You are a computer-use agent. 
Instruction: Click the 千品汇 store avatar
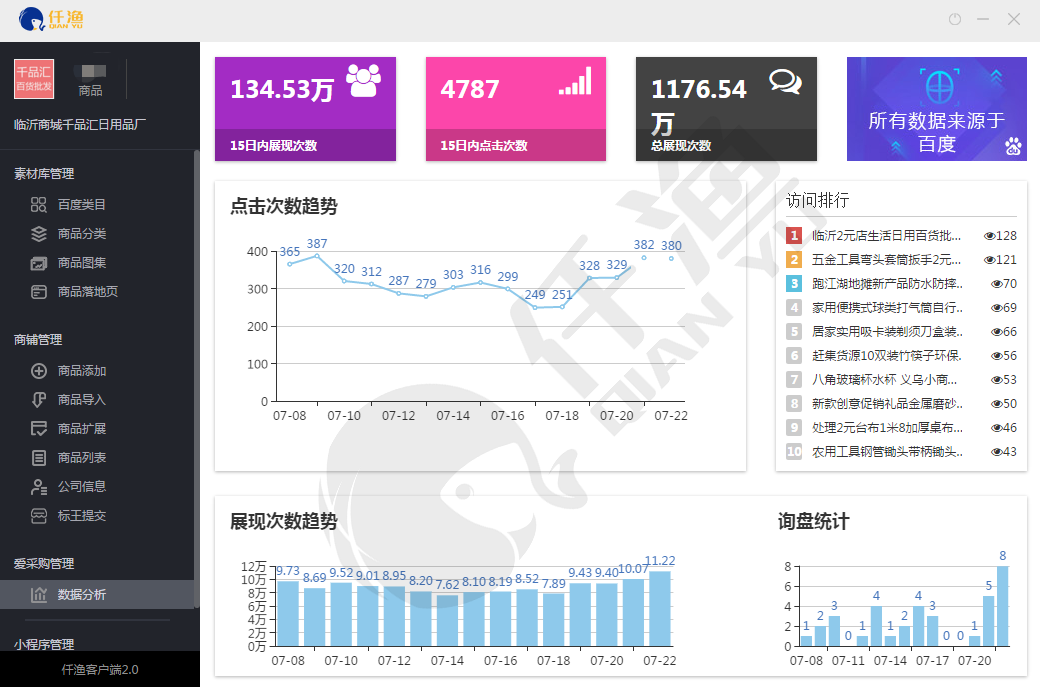pyautogui.click(x=34, y=79)
